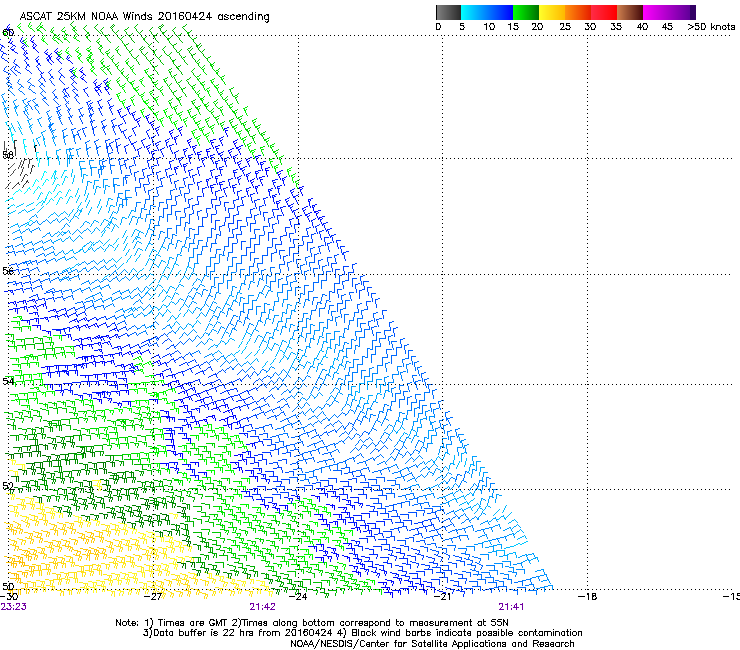The height and width of the screenshot is (650, 740).
Task: Click the purple time stamp 21:42
Action: click(262, 607)
